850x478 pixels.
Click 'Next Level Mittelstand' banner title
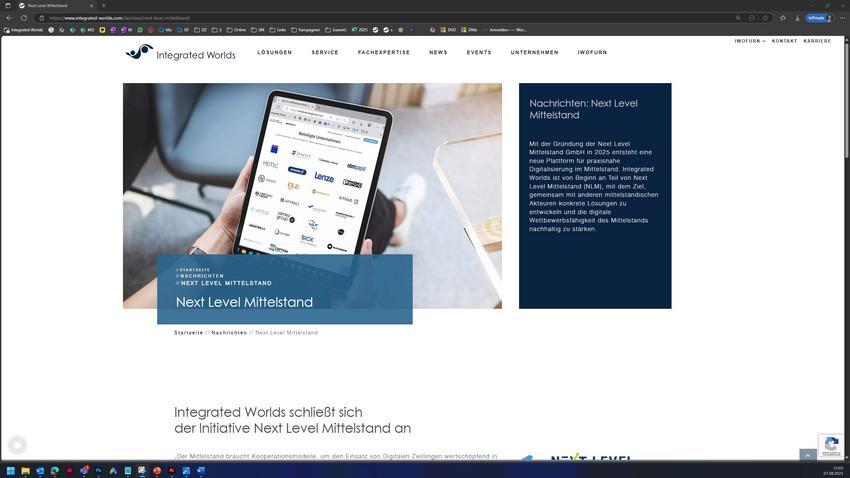tap(244, 302)
